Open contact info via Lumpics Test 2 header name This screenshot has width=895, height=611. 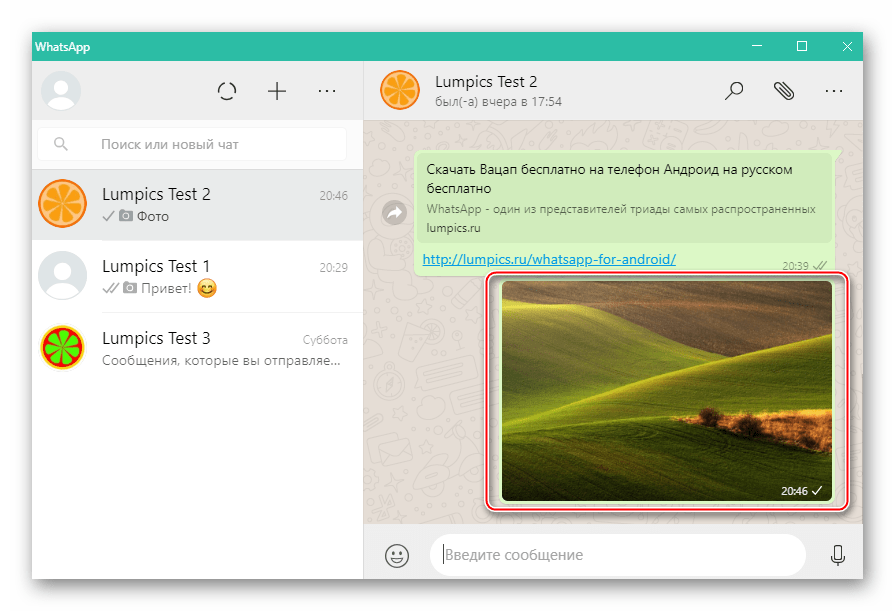pyautogui.click(x=486, y=82)
